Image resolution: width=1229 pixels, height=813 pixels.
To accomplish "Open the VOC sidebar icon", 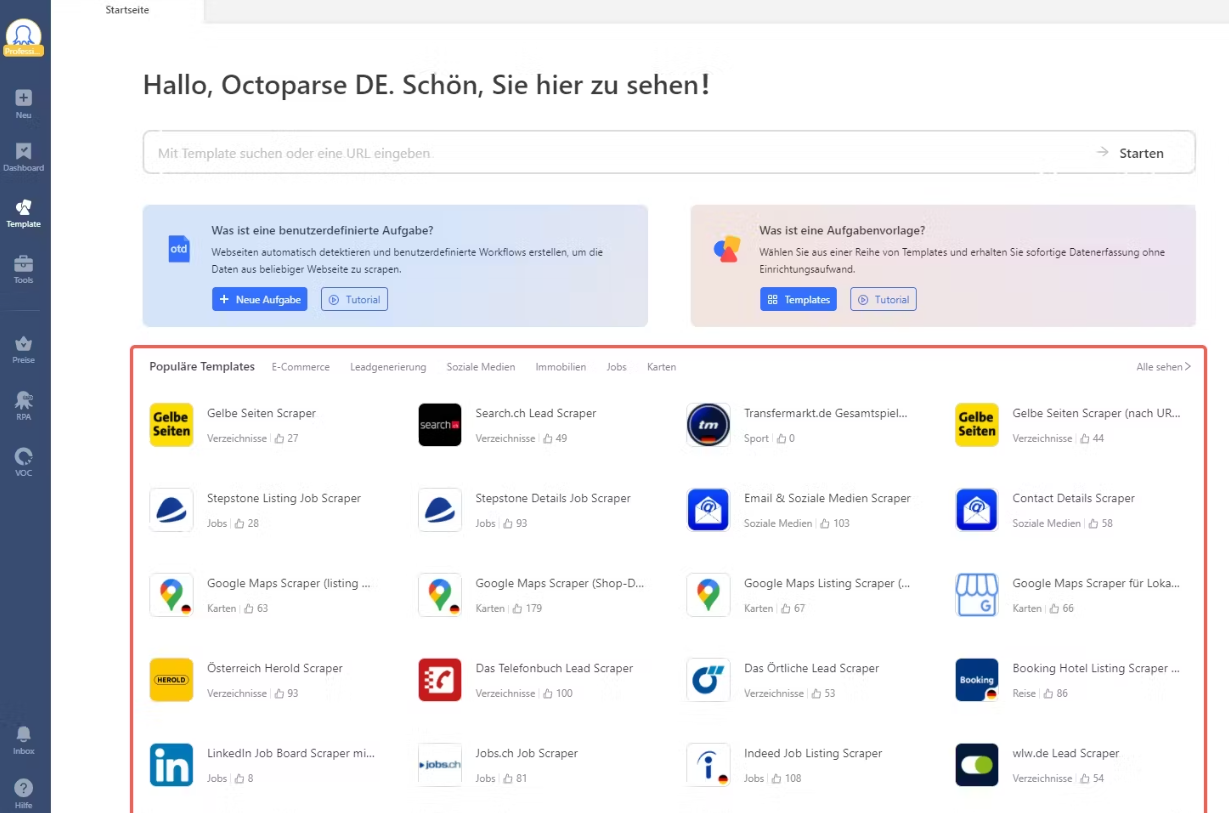I will 24,456.
